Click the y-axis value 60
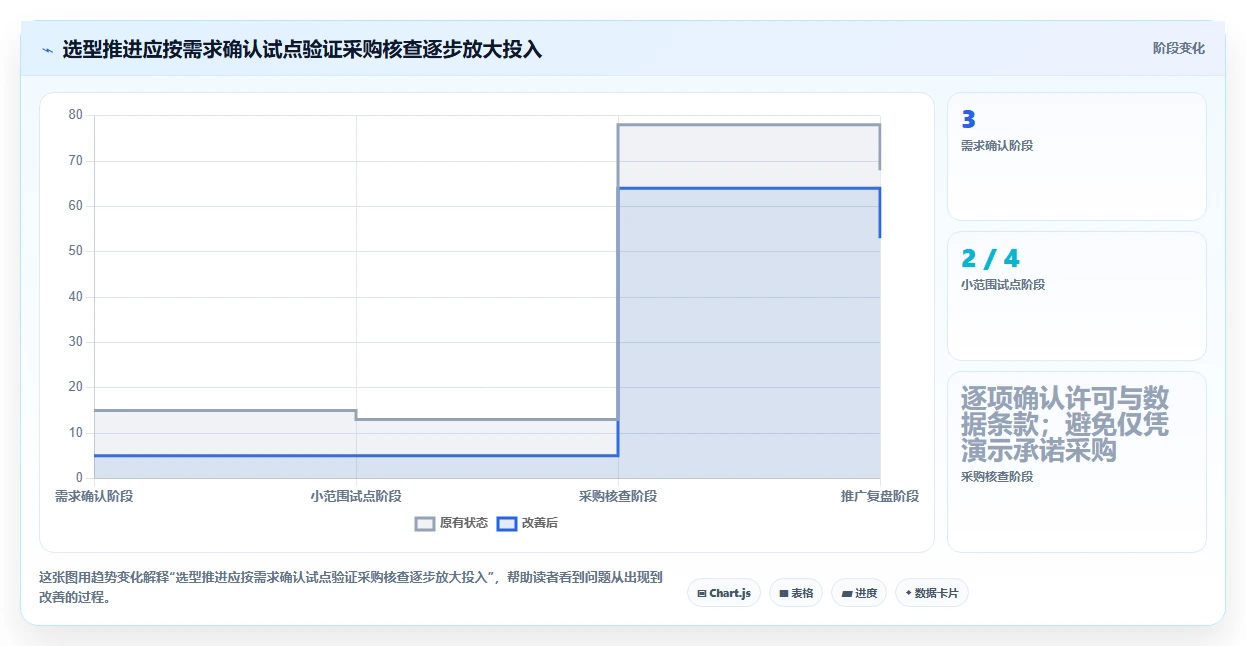 (75, 206)
